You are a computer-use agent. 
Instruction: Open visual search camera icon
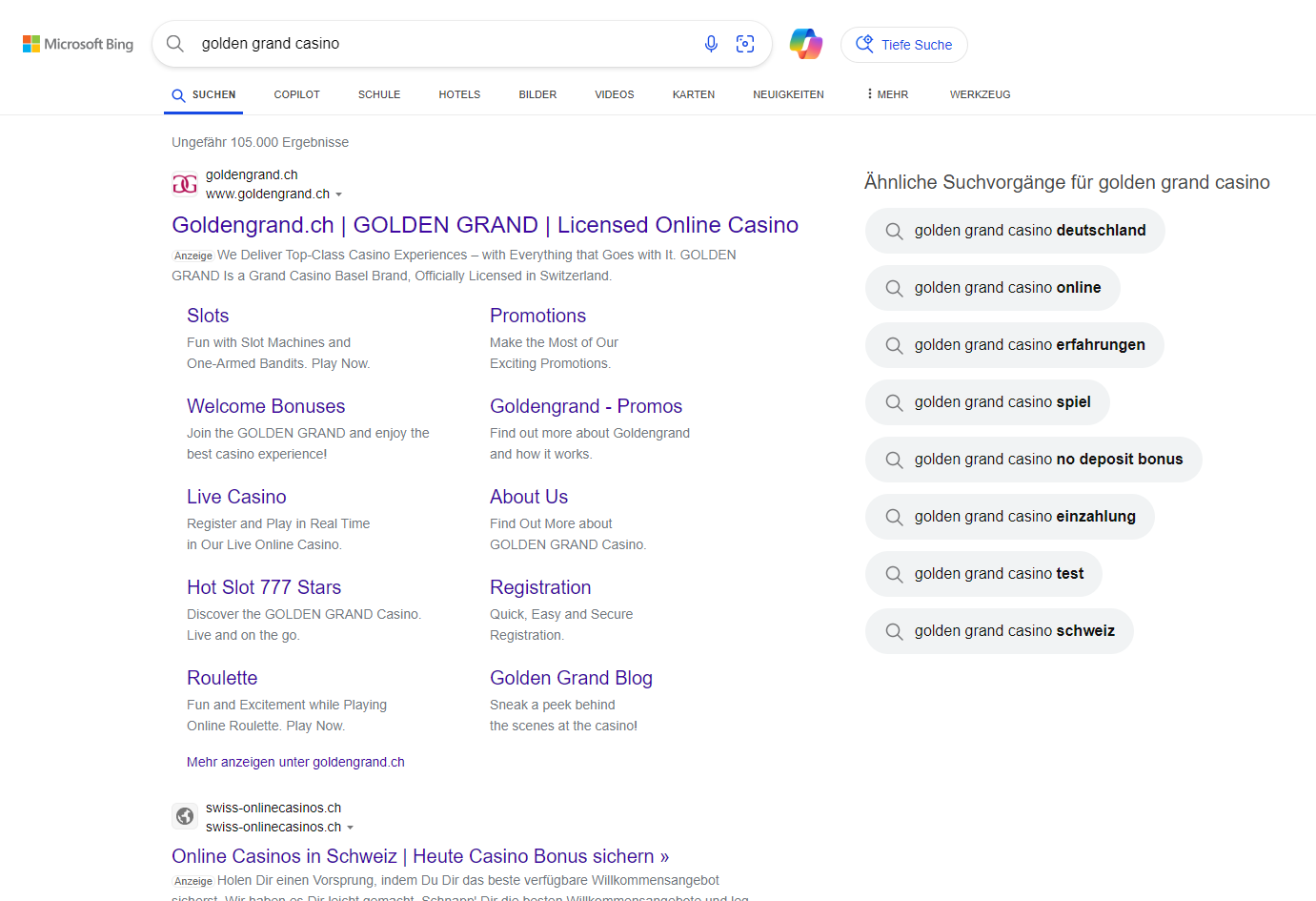pos(745,44)
